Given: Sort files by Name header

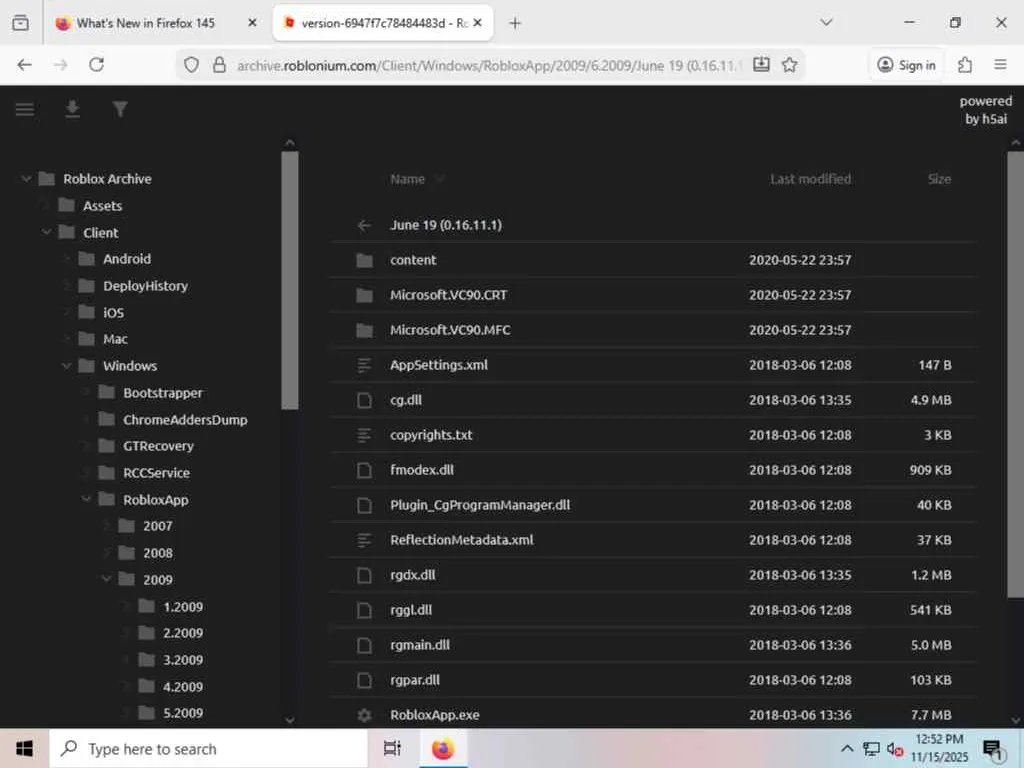Looking at the screenshot, I should pos(407,179).
